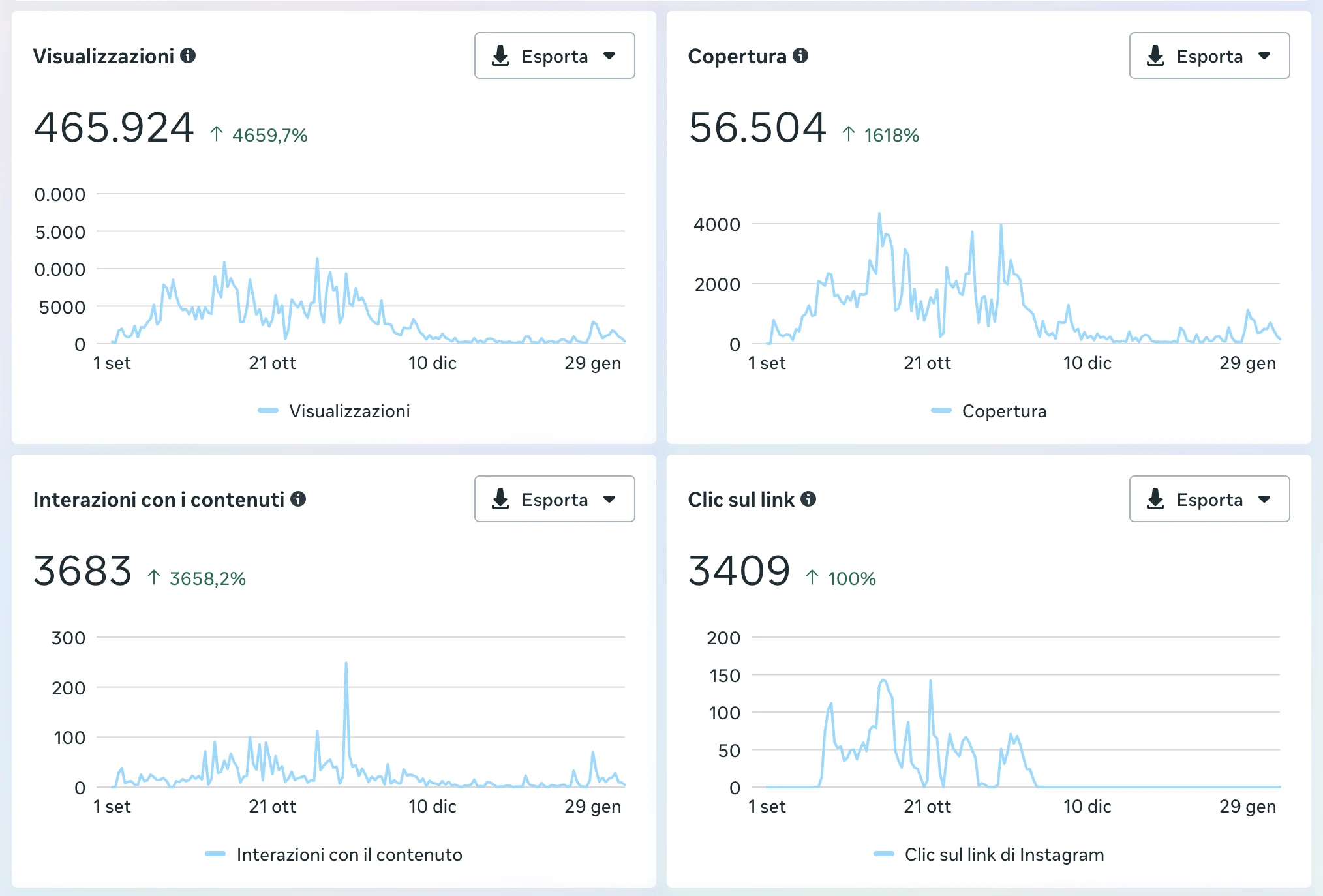Screen dimensions: 1323x896
Task: Click download icon in Interazioni Esporta button
Action: [x=500, y=500]
